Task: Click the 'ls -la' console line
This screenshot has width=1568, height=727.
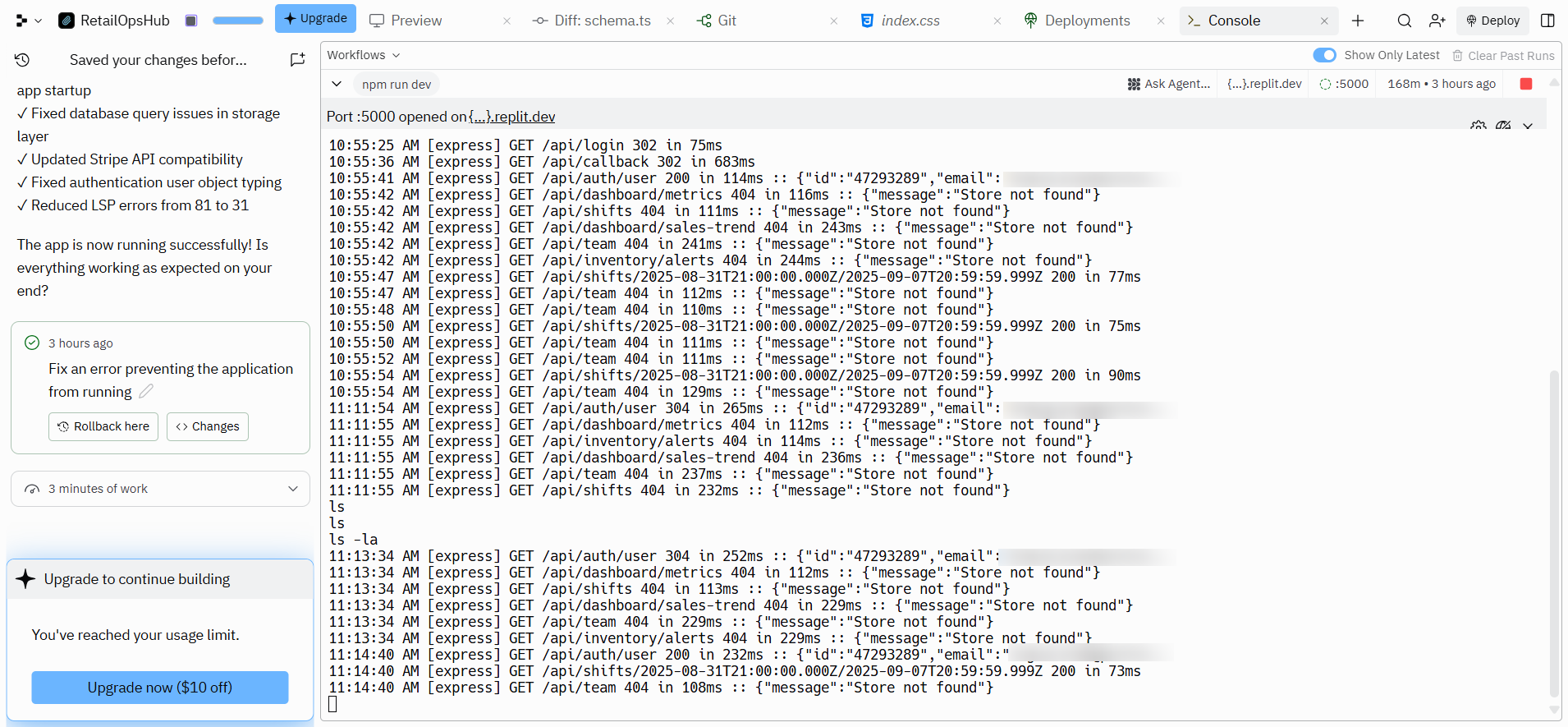Action: pos(354,540)
